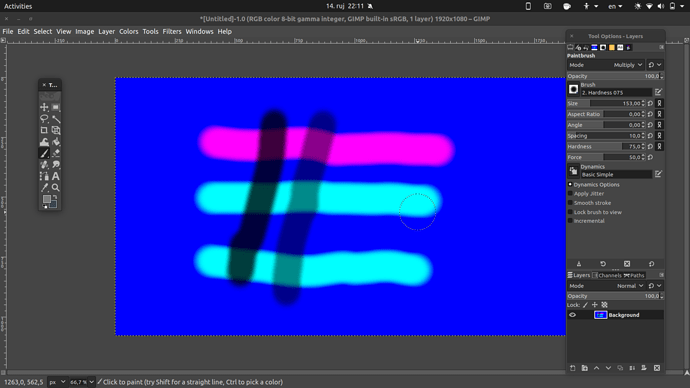Select the Smudge tool
The width and height of the screenshot is (690, 388).
(x=56, y=165)
